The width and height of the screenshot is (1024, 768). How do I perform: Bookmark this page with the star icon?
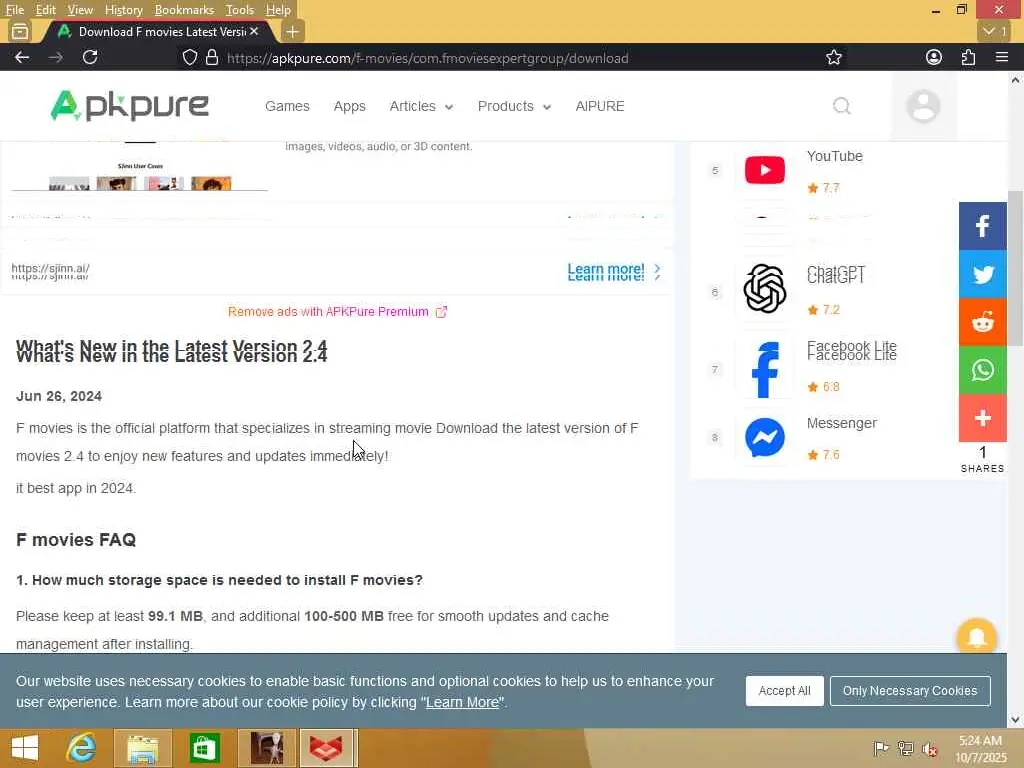(x=833, y=57)
